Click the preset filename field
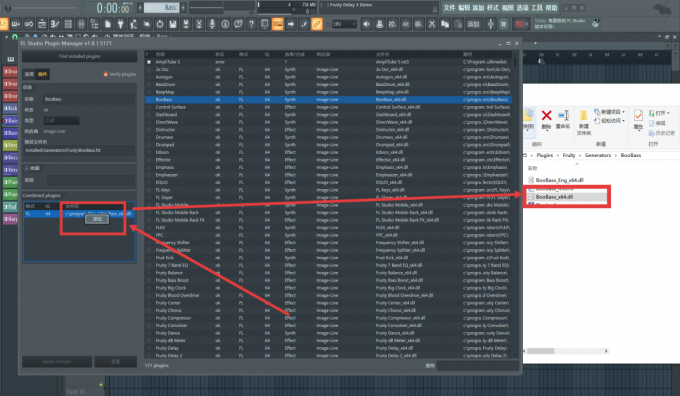 (x=79, y=150)
